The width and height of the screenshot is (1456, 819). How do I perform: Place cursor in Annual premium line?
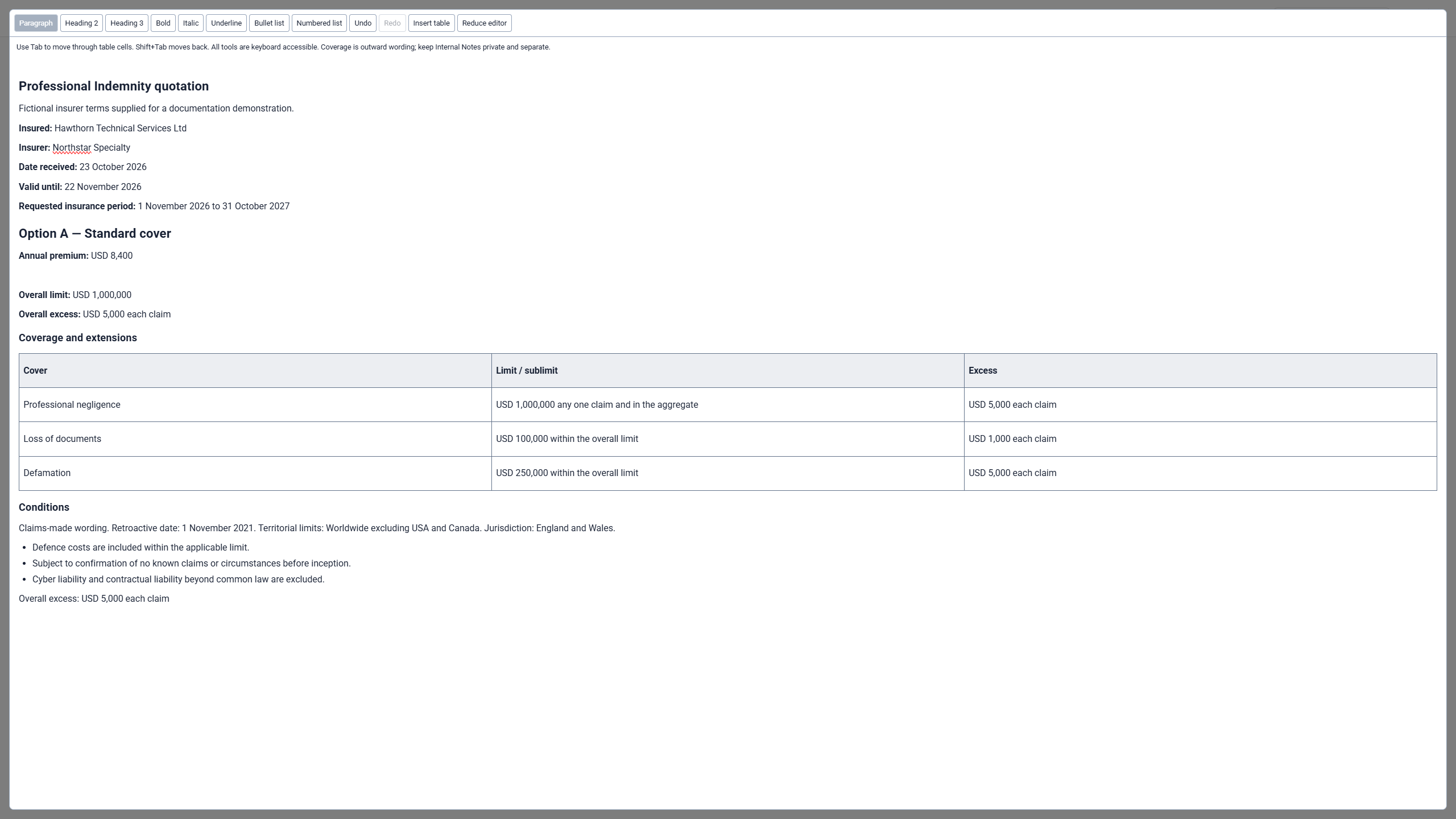tap(76, 256)
